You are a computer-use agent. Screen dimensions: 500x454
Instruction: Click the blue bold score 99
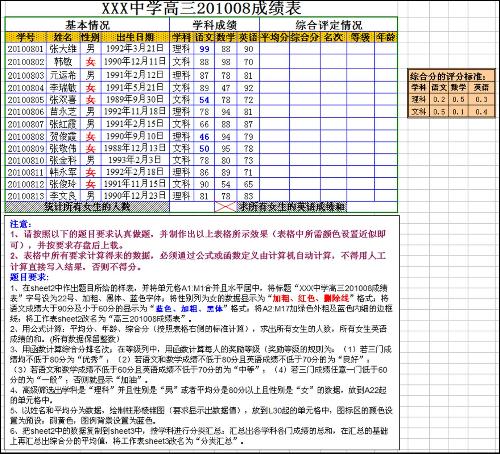204,49
